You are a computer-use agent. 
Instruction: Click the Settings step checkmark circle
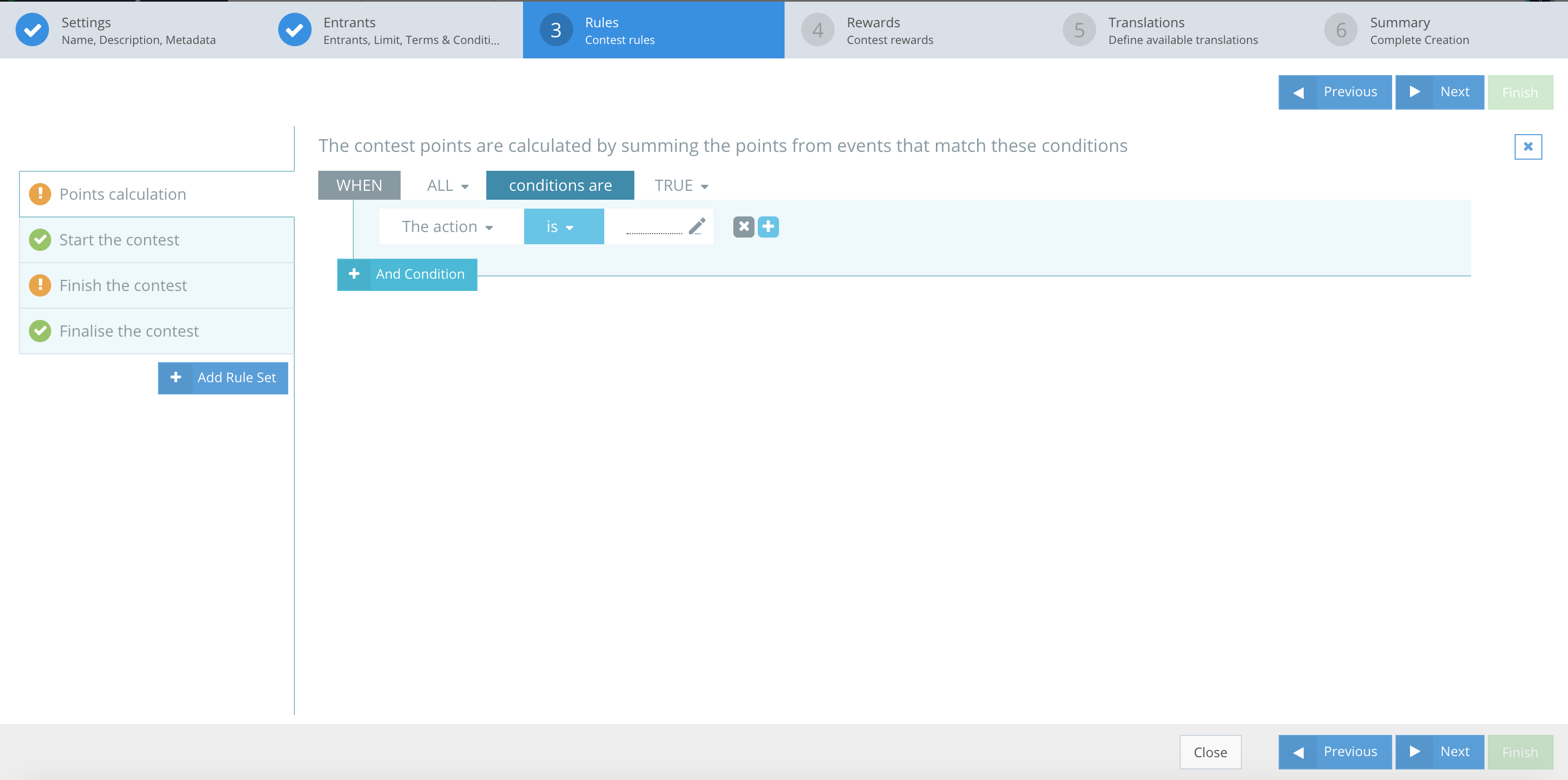click(32, 30)
